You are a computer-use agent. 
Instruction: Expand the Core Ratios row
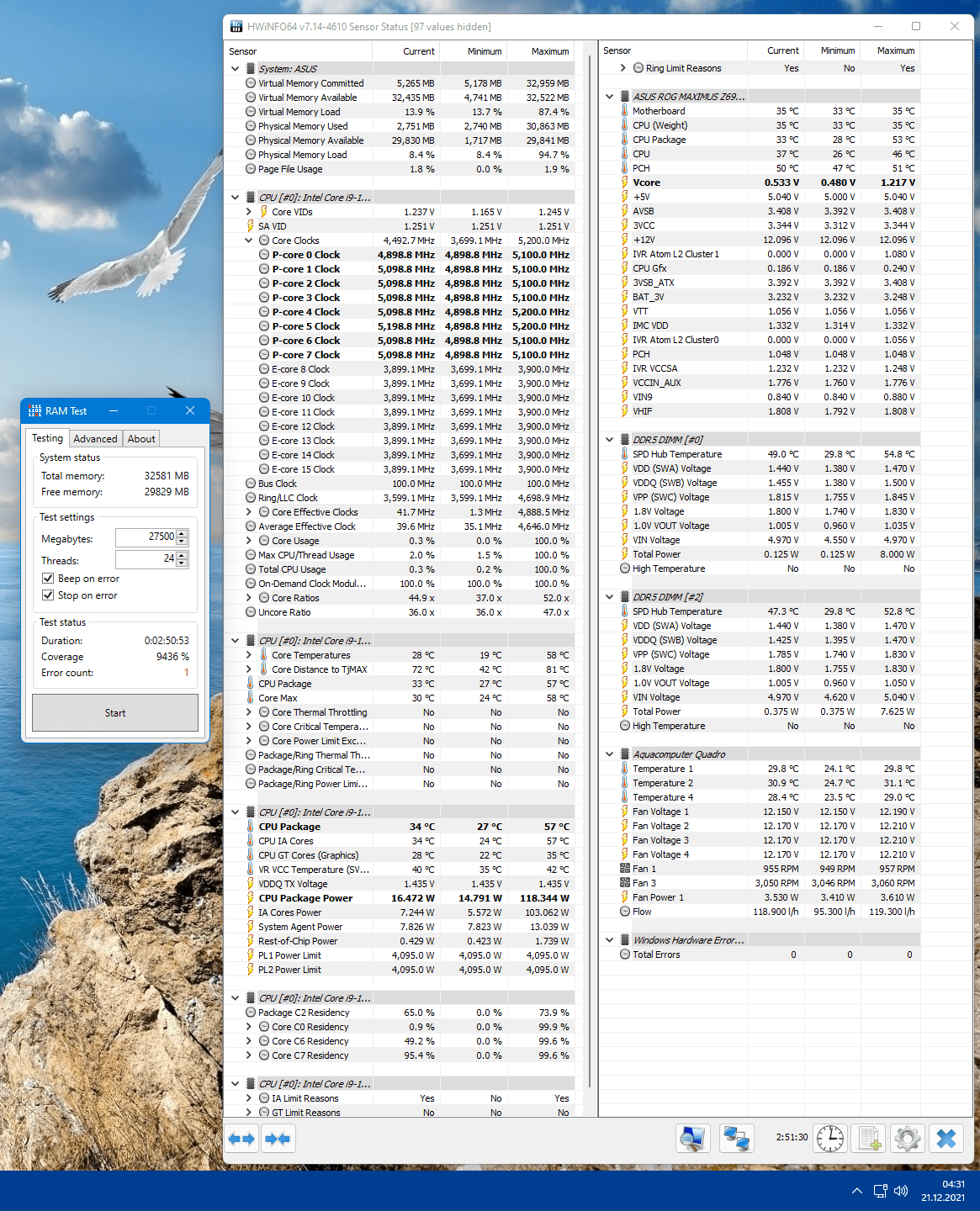pos(249,598)
